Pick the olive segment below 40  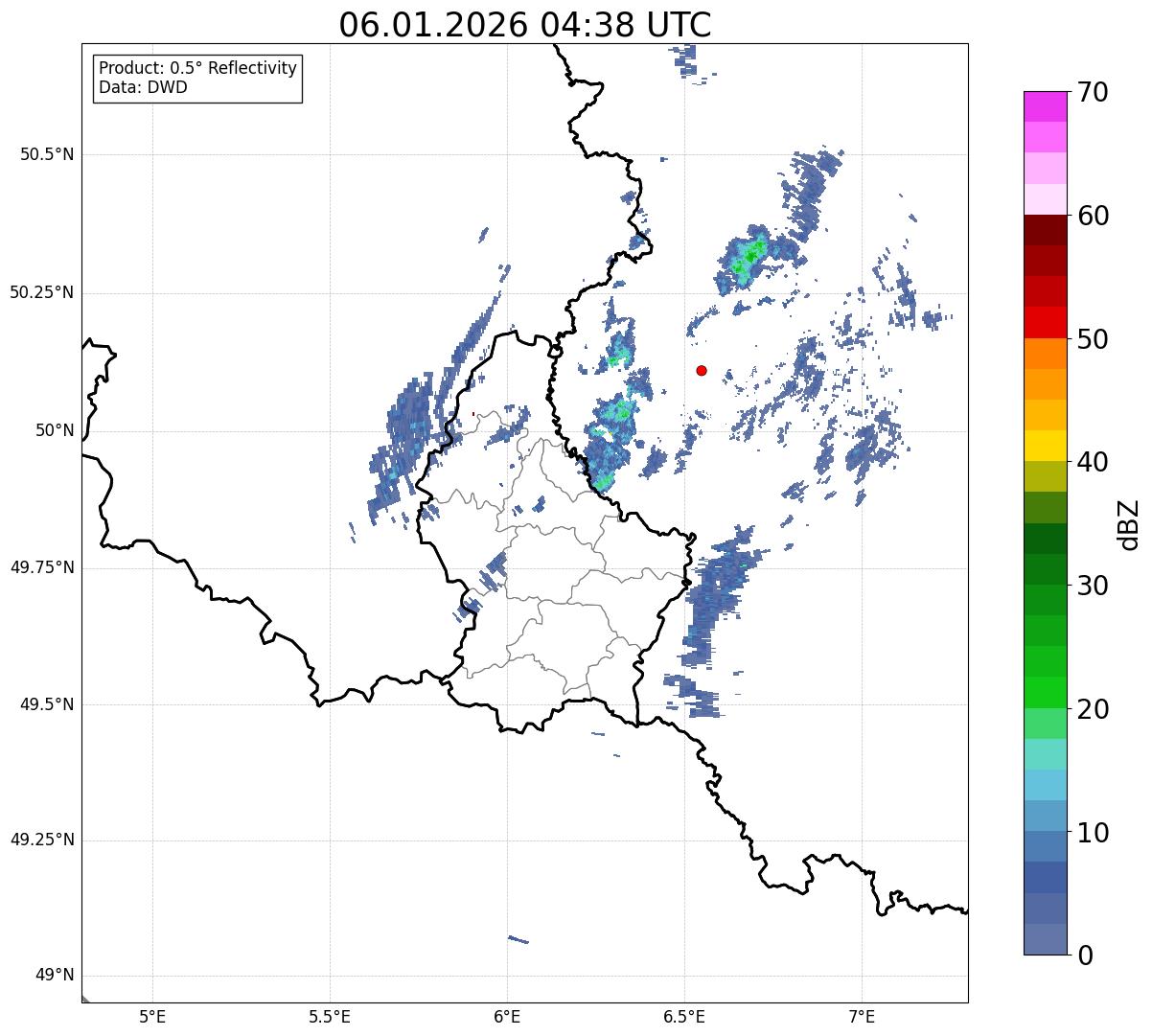click(1046, 476)
